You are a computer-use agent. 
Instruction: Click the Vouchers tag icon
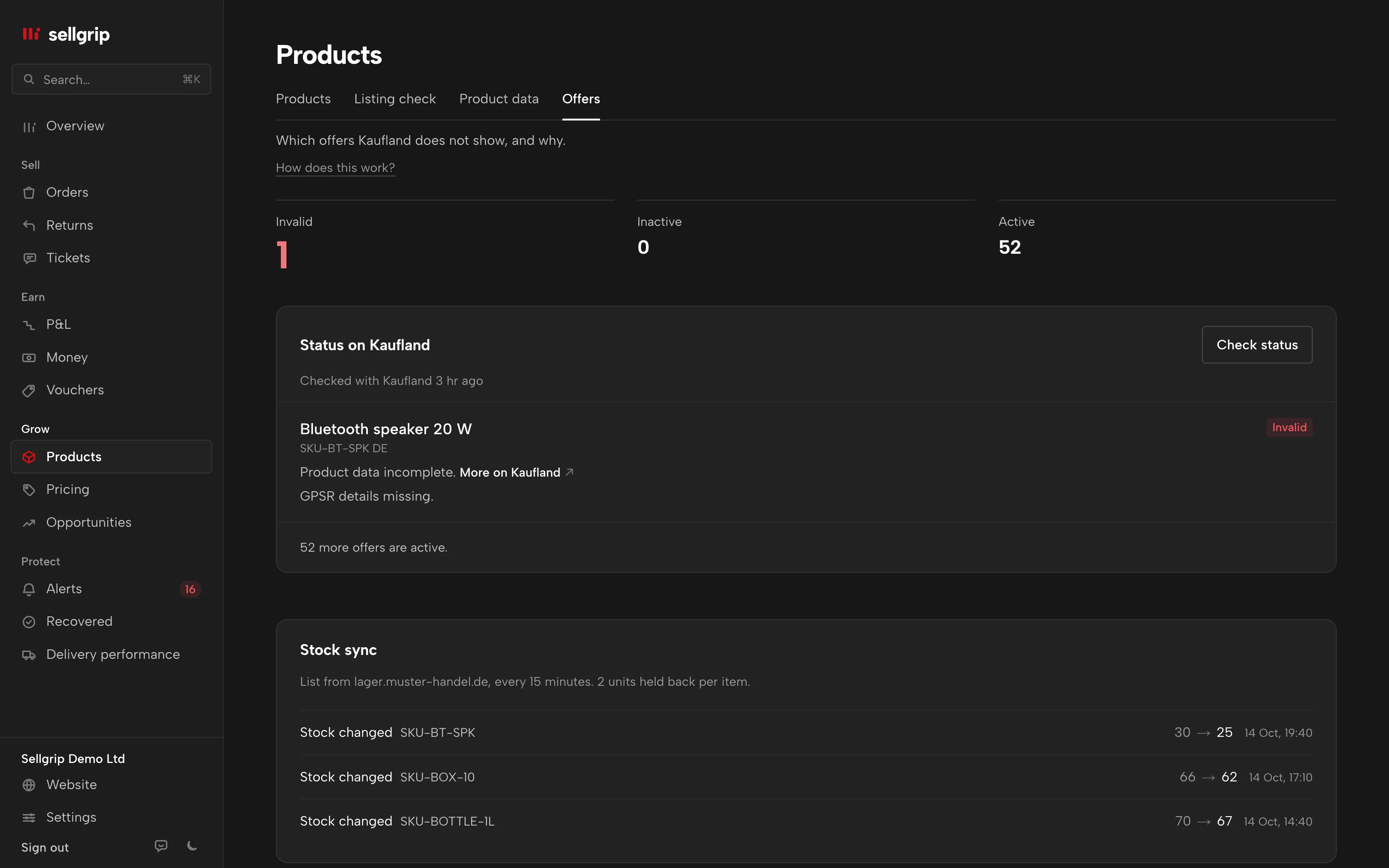(x=29, y=390)
